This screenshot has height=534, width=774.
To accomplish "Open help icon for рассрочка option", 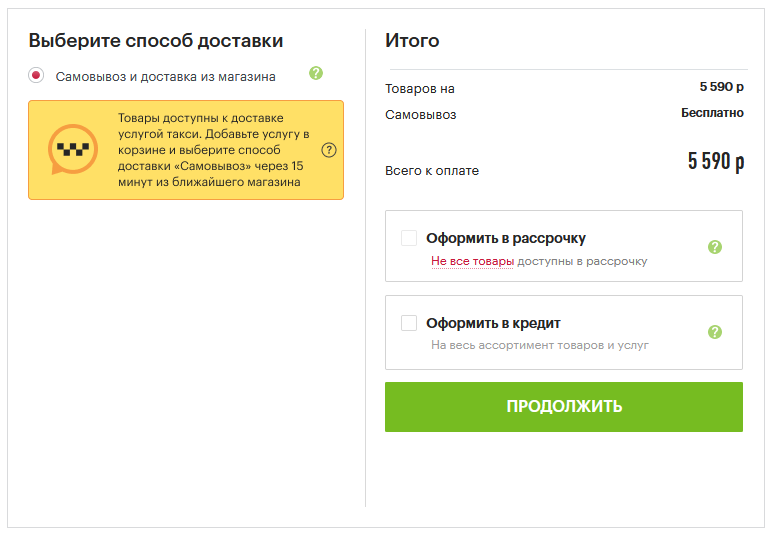I will [x=714, y=247].
